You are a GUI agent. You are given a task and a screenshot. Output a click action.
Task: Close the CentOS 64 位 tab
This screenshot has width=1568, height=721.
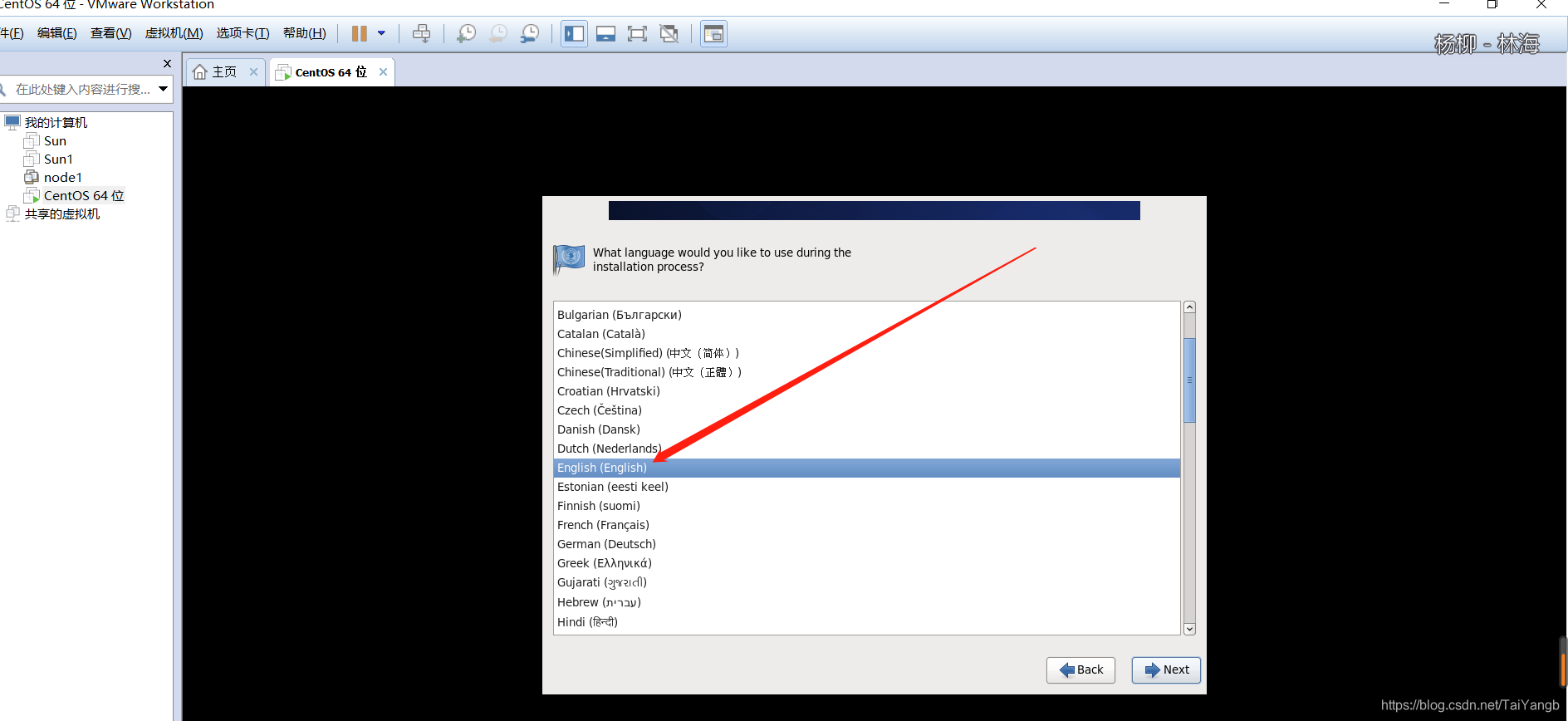point(383,72)
